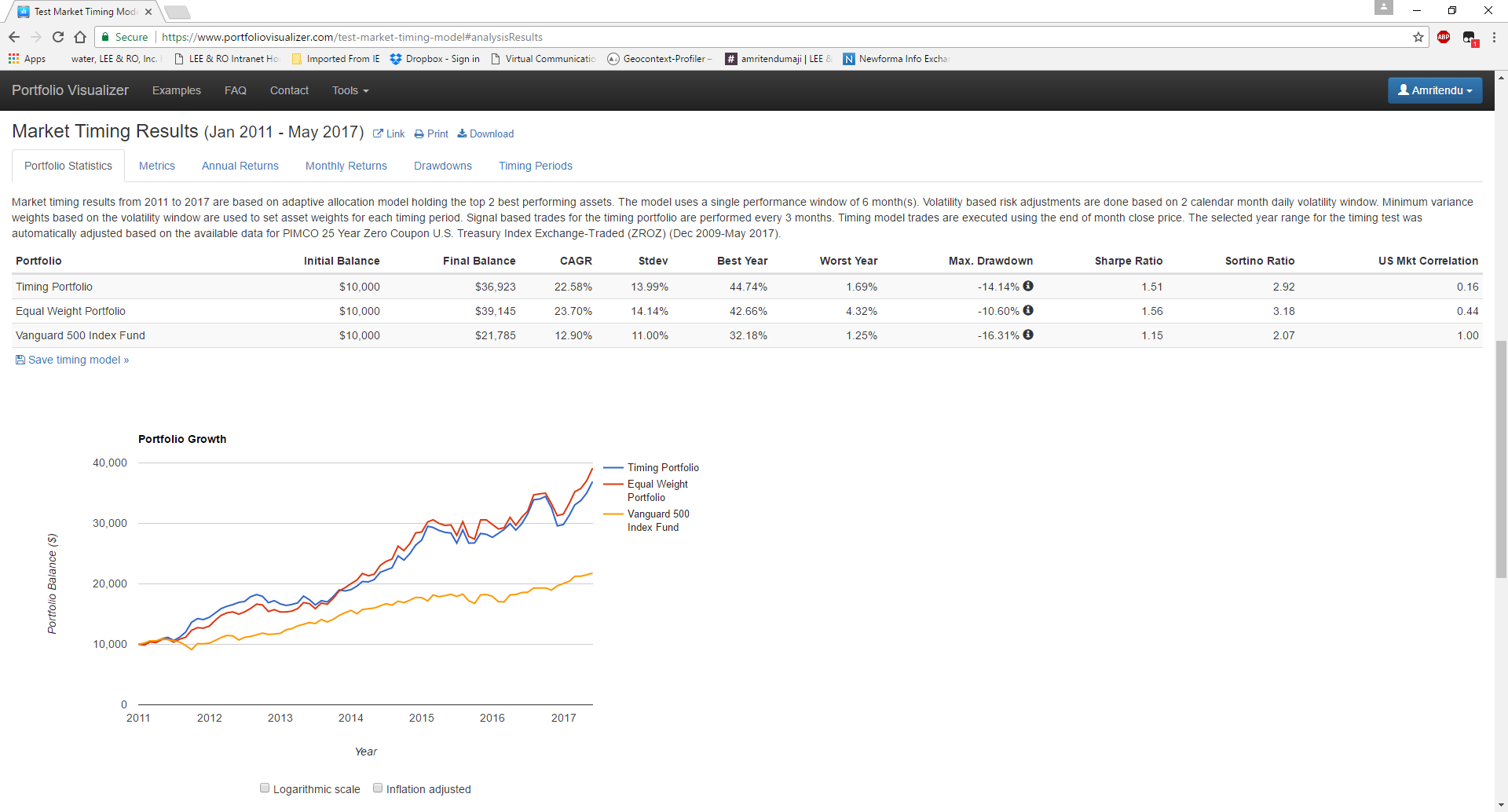1508x812 pixels.
Task: Click the Timing Portfolio drawdown info icon
Action: [x=1028, y=287]
